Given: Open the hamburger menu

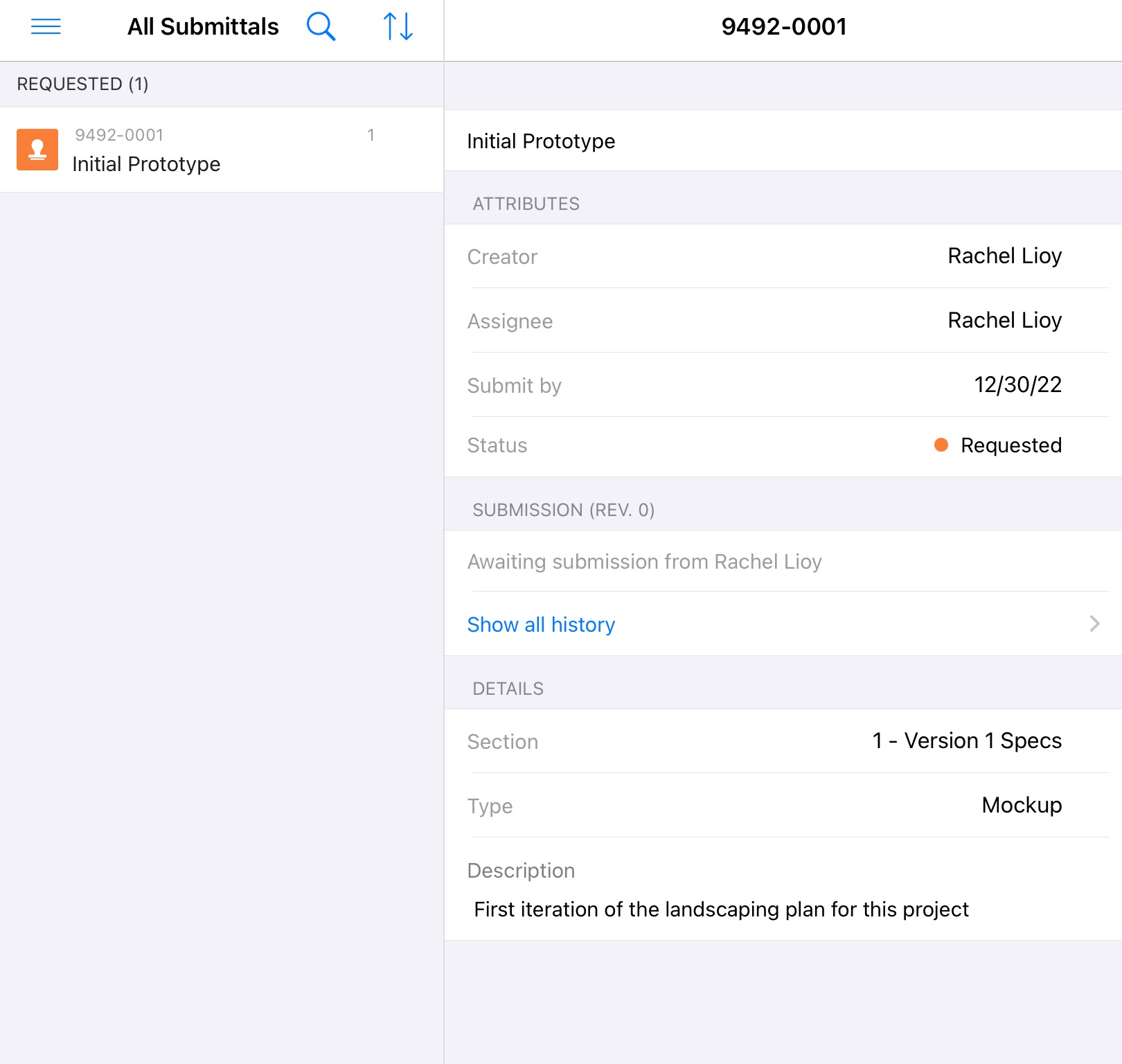Looking at the screenshot, I should pos(46,27).
